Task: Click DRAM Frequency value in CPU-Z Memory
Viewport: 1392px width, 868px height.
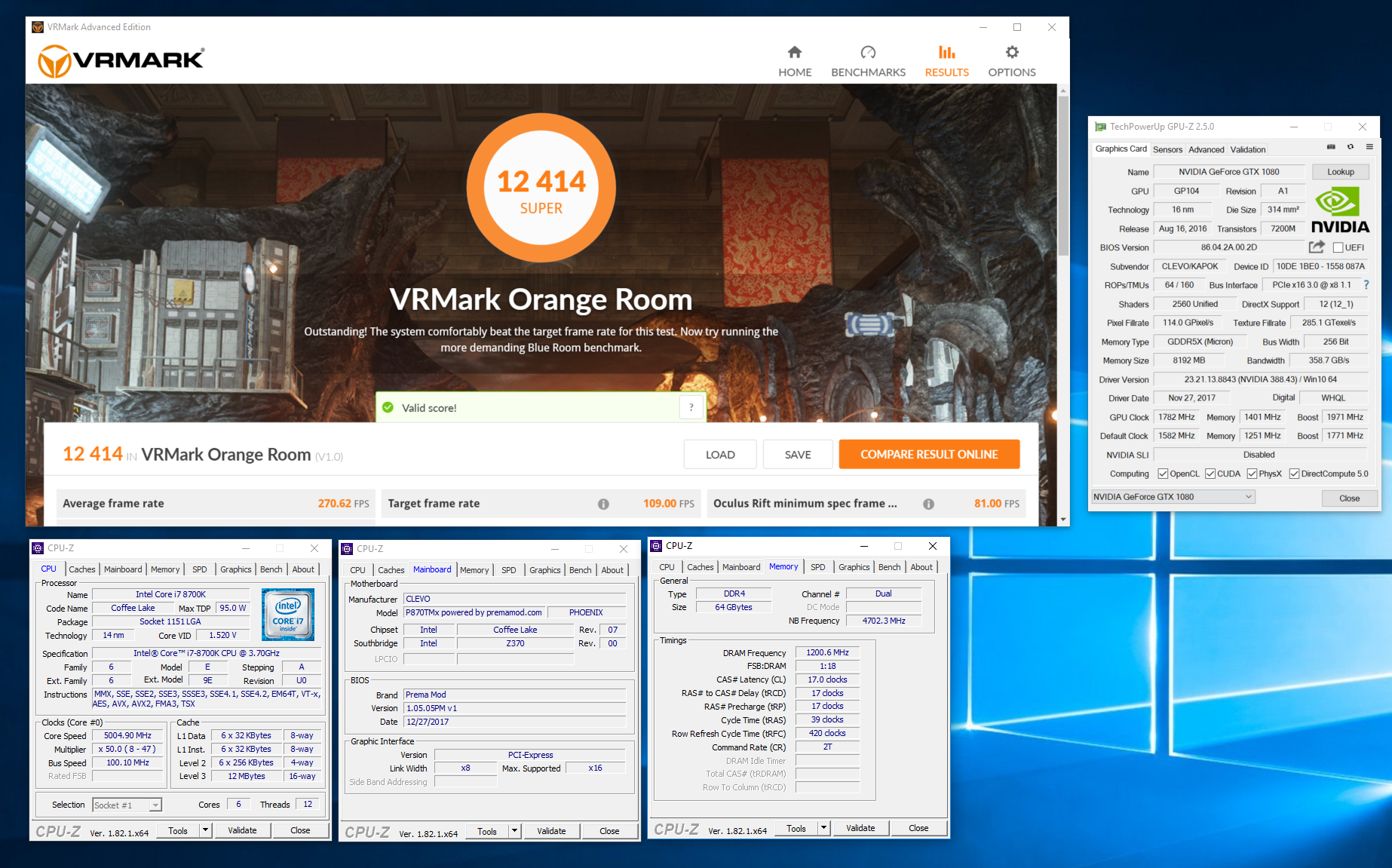Action: (x=827, y=652)
